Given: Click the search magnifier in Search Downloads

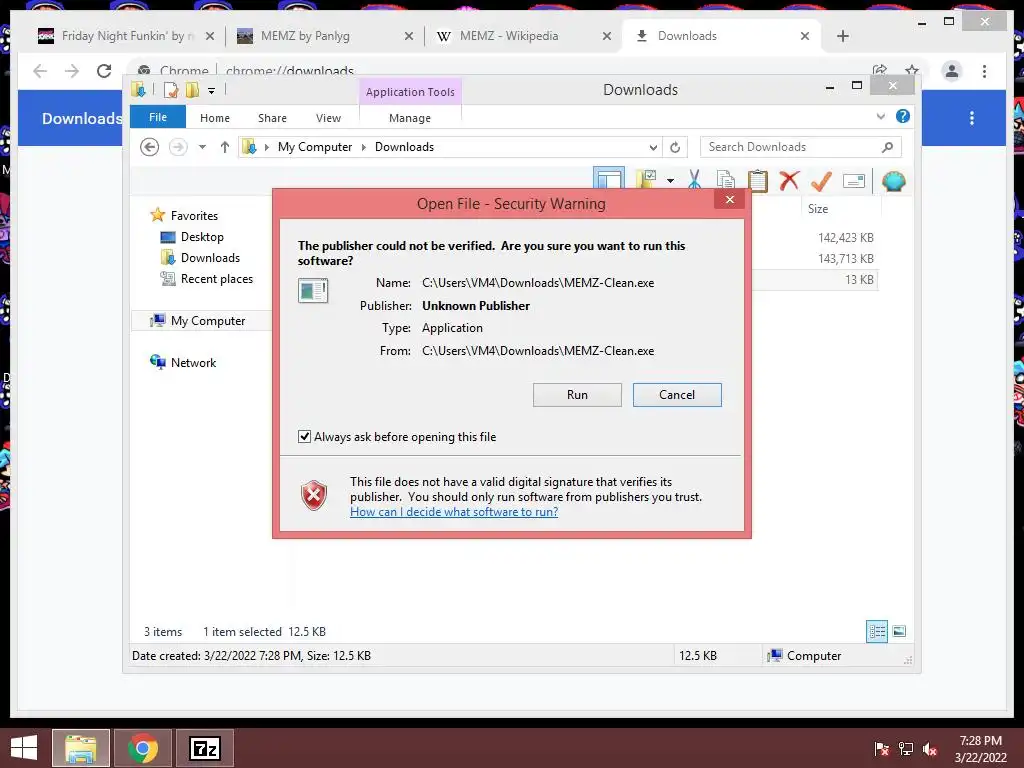Looking at the screenshot, I should [x=887, y=147].
